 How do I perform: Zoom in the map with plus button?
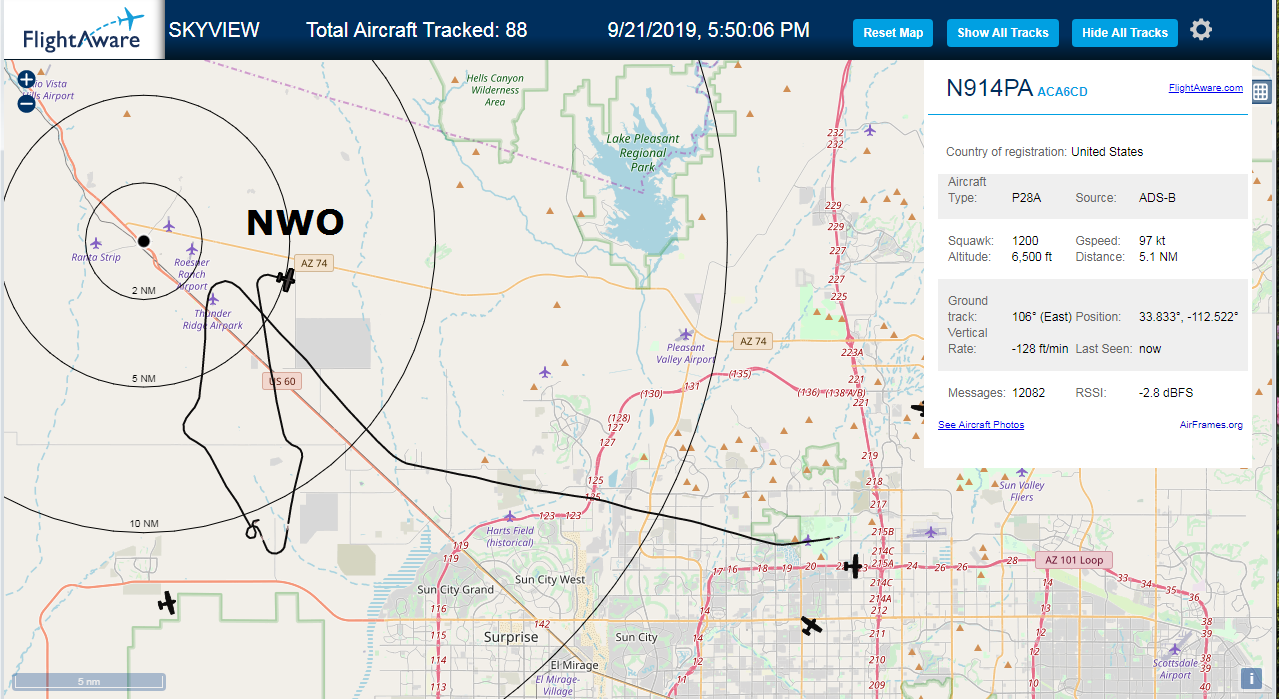(x=26, y=79)
